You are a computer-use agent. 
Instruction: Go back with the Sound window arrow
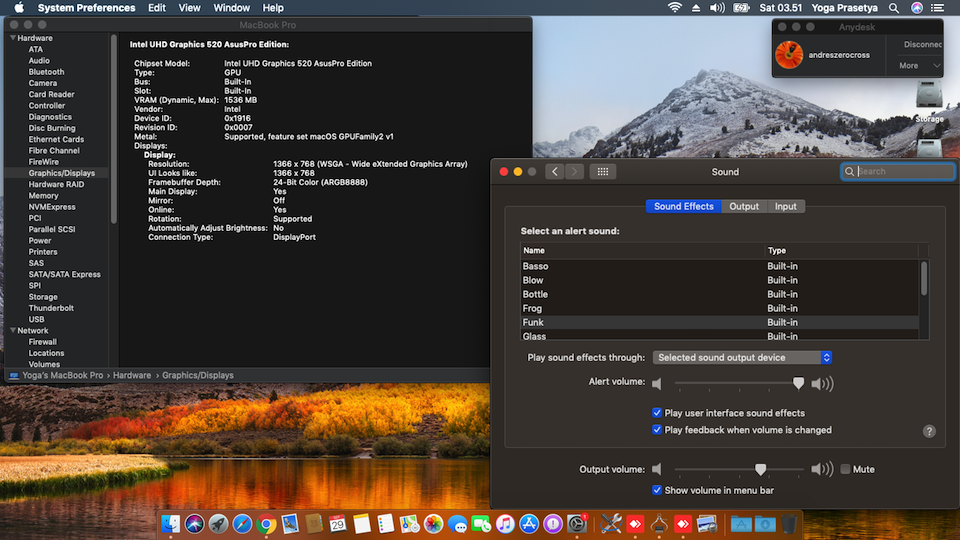554,172
